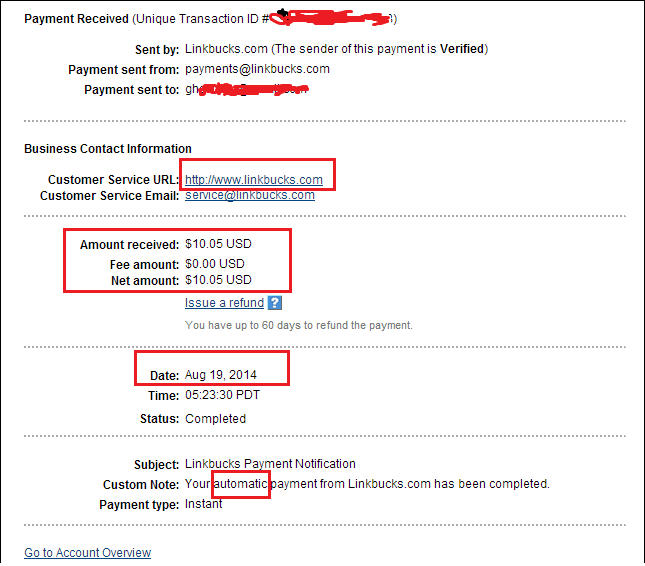The width and height of the screenshot is (645, 566).
Task: Select the date Aug 19, 2014
Action: click(x=220, y=375)
